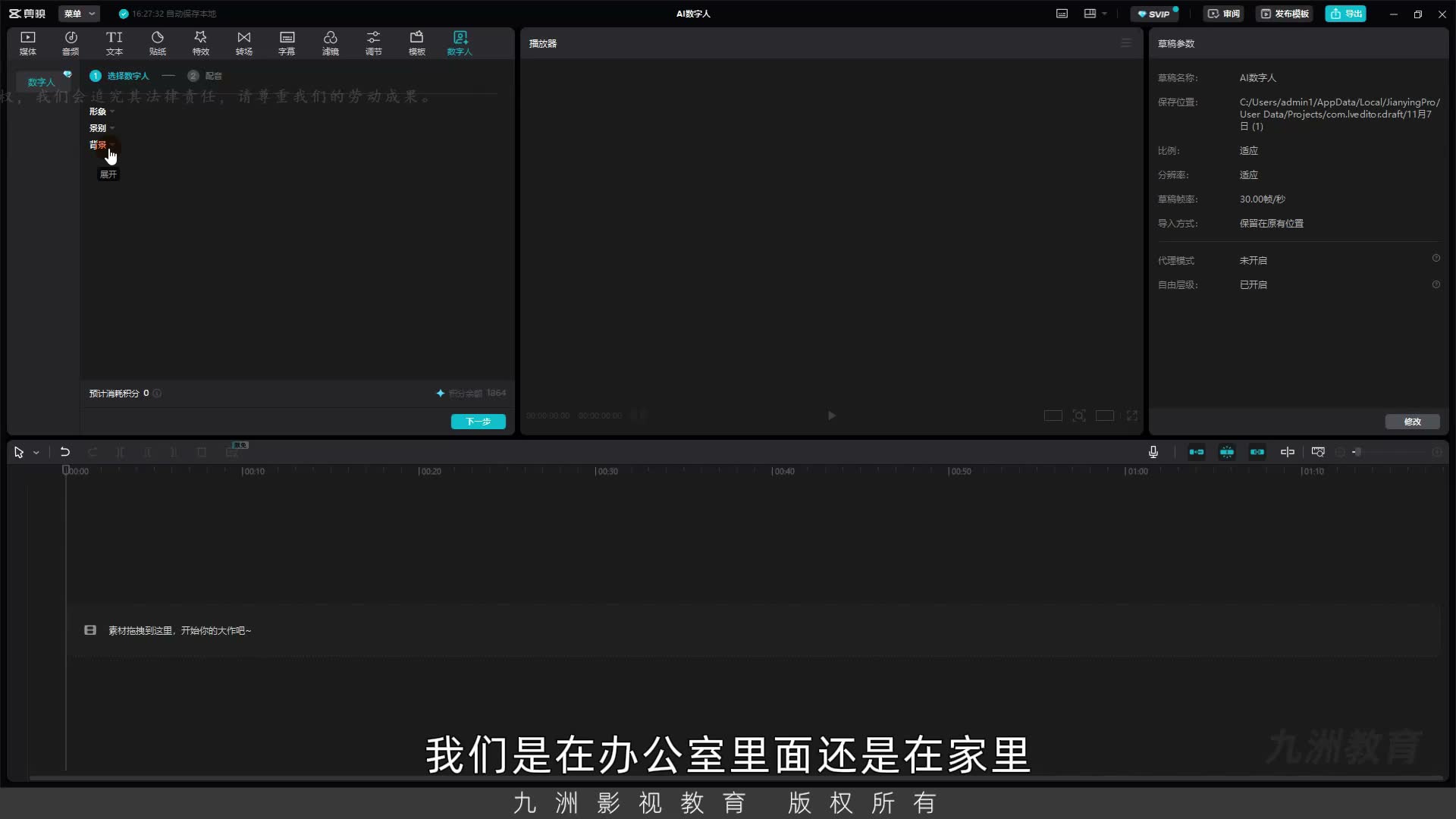Click the empty main track drop area
The height and width of the screenshot is (819, 1456).
(x=752, y=630)
